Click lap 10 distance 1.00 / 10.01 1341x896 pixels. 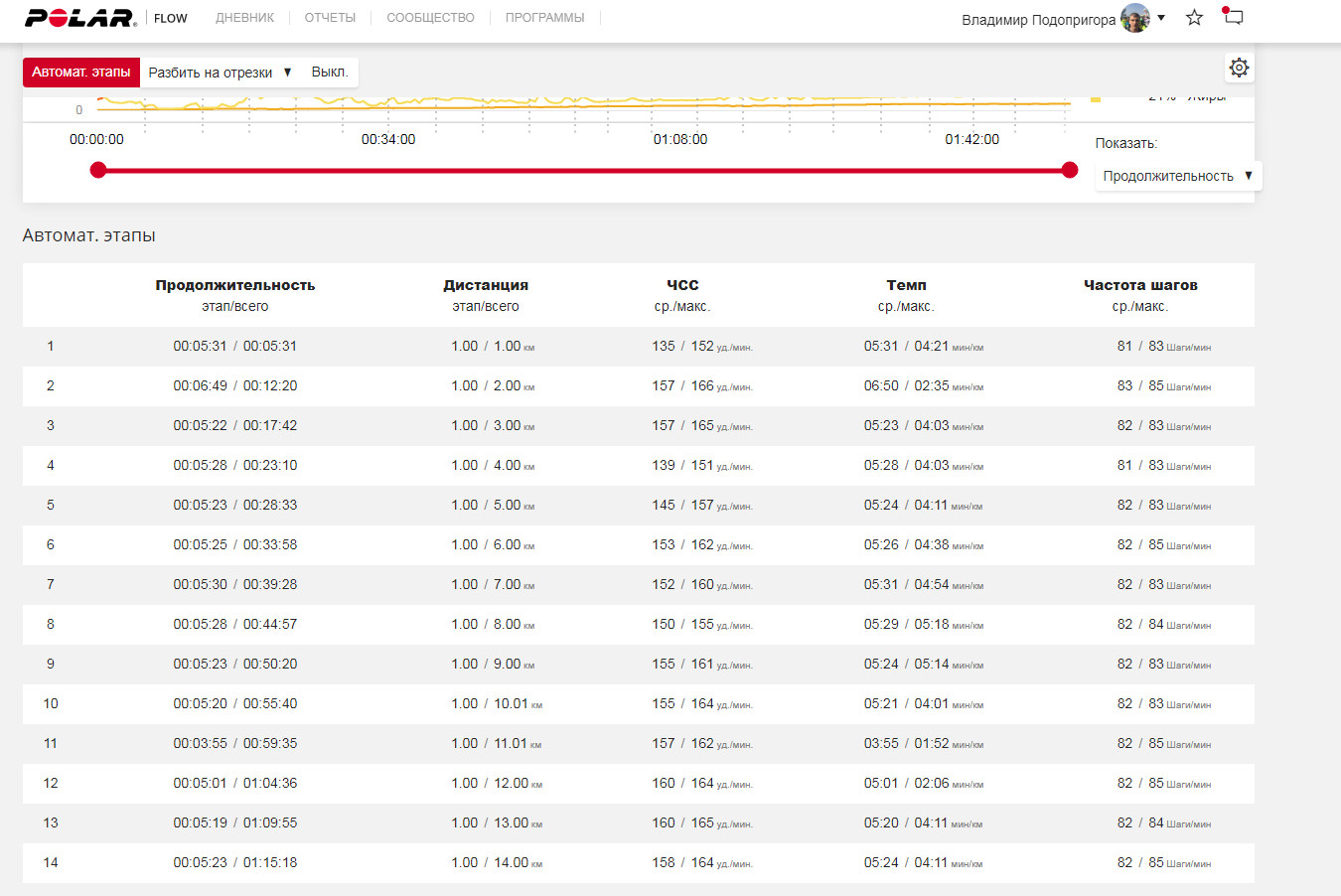[x=497, y=703]
